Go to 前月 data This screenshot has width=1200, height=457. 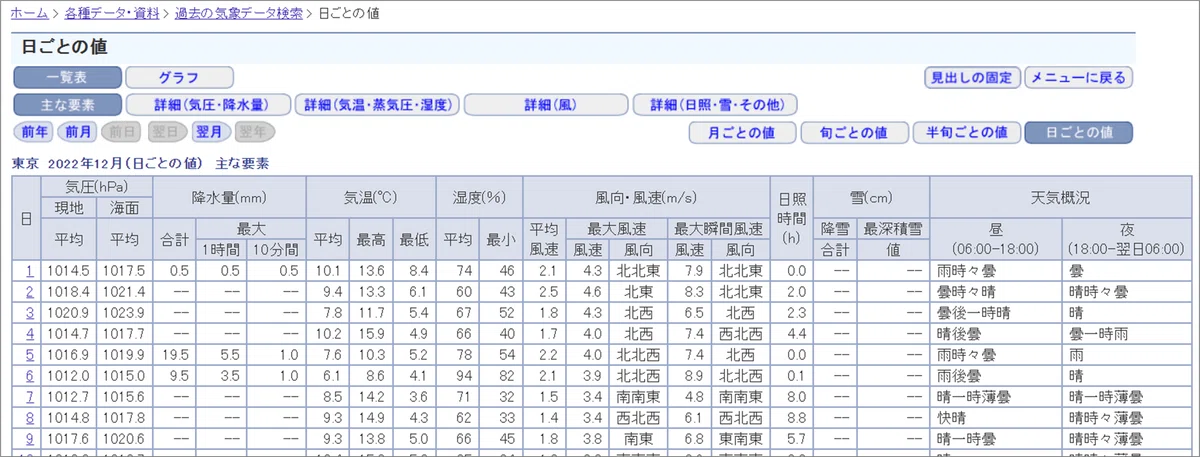pyautogui.click(x=79, y=131)
